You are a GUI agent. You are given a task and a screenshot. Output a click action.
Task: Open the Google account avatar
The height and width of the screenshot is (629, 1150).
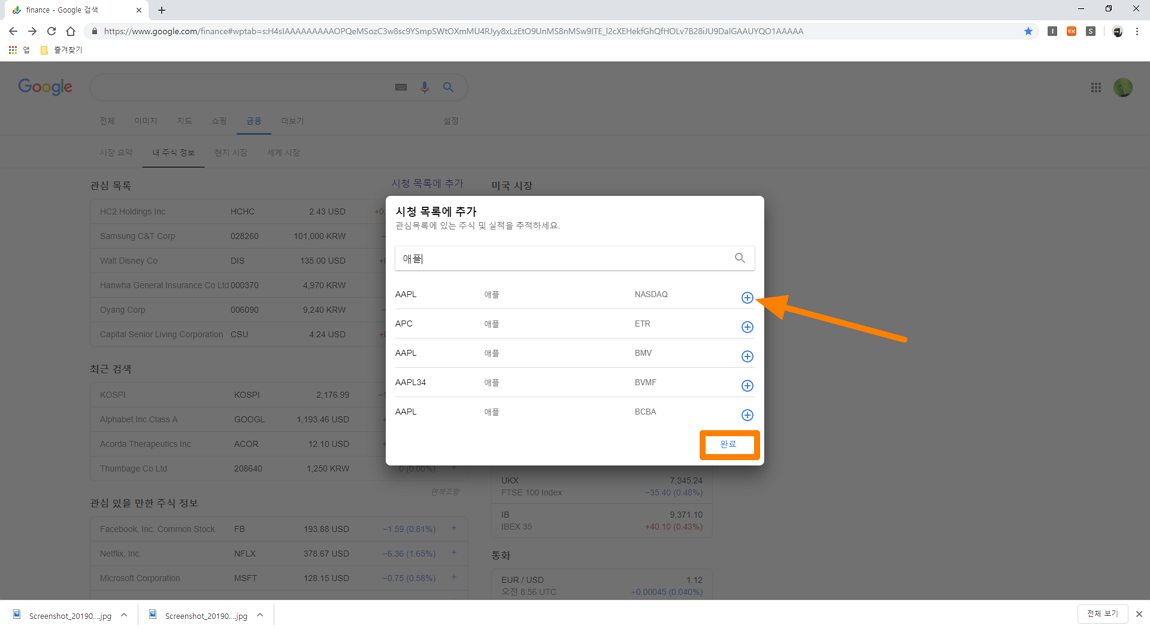tap(1123, 87)
